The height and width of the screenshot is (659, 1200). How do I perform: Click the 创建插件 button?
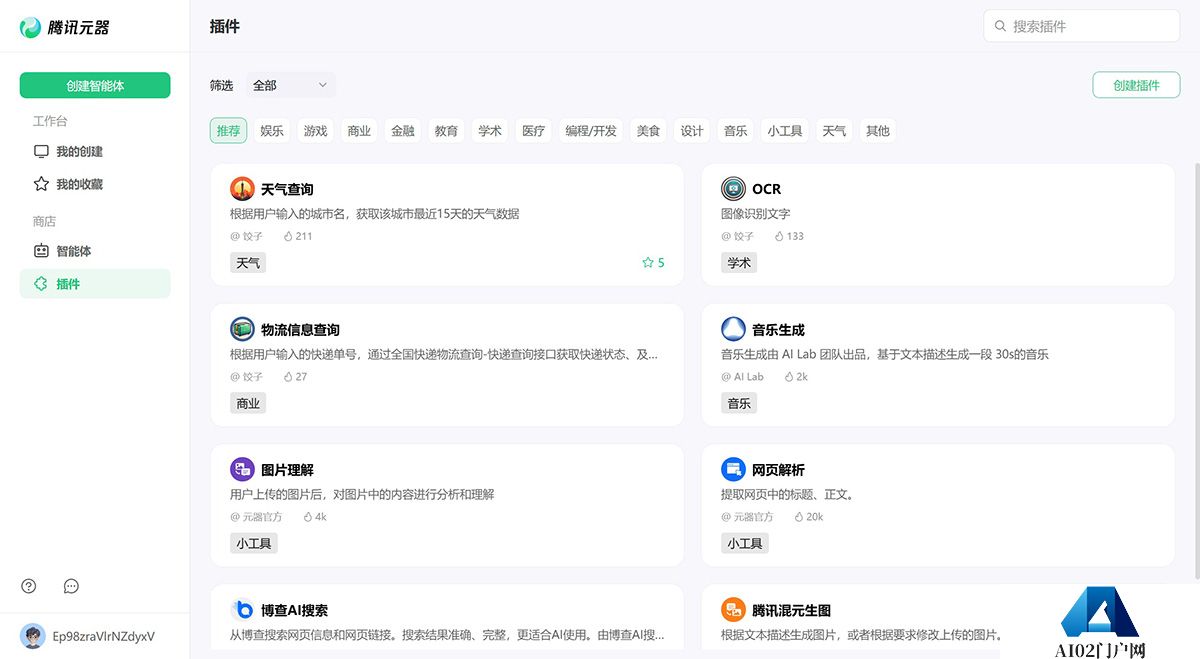tap(1136, 86)
